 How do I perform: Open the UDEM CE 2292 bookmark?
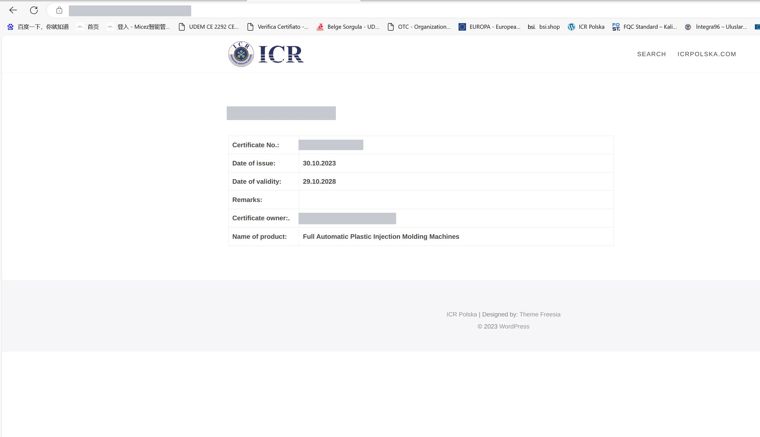click(x=208, y=27)
